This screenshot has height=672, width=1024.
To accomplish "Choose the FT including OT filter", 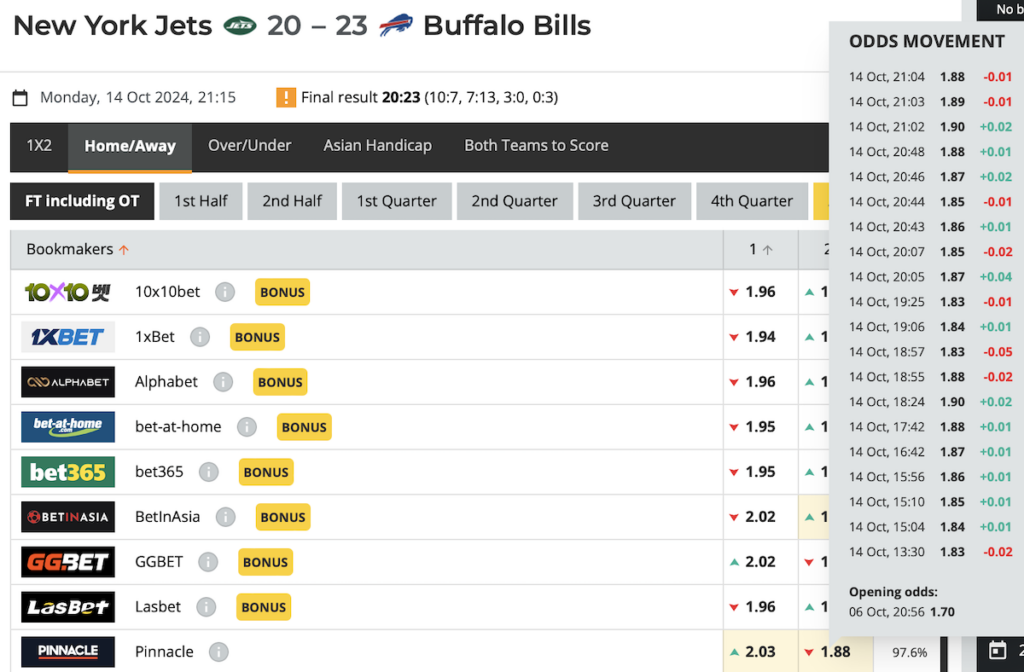I will pyautogui.click(x=82, y=201).
